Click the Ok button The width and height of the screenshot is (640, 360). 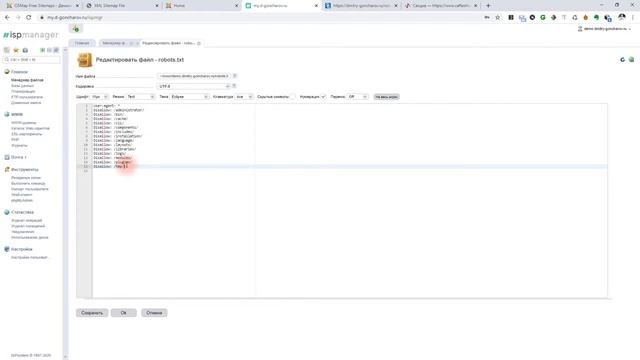coord(124,313)
